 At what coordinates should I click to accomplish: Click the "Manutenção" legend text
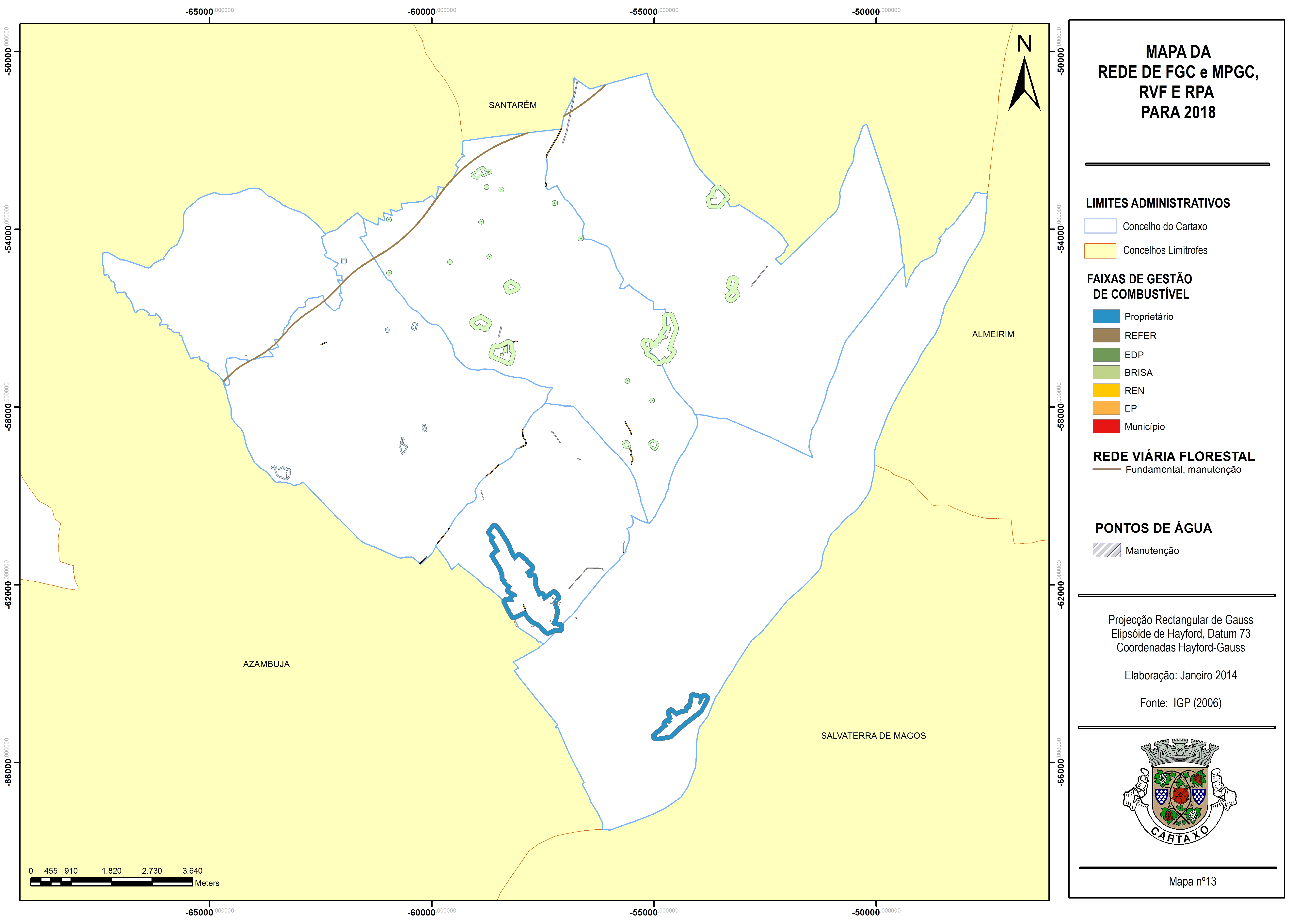(1152, 551)
